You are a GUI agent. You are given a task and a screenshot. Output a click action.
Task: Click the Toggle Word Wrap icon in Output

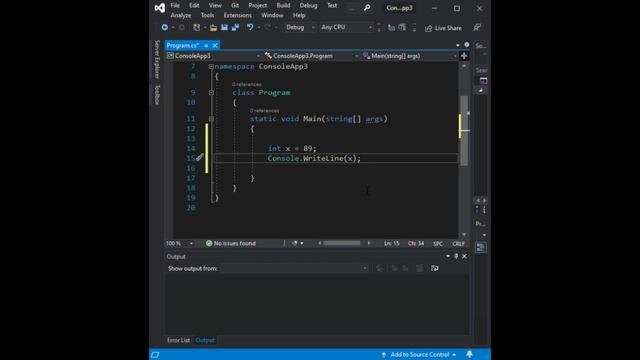[434, 268]
